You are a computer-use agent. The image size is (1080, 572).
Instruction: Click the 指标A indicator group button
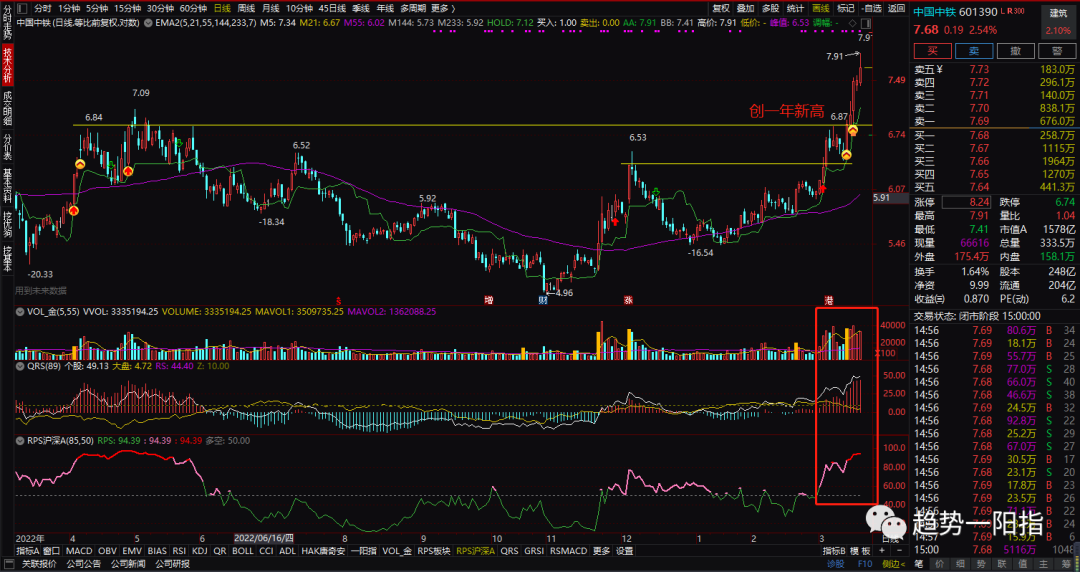(x=28, y=551)
